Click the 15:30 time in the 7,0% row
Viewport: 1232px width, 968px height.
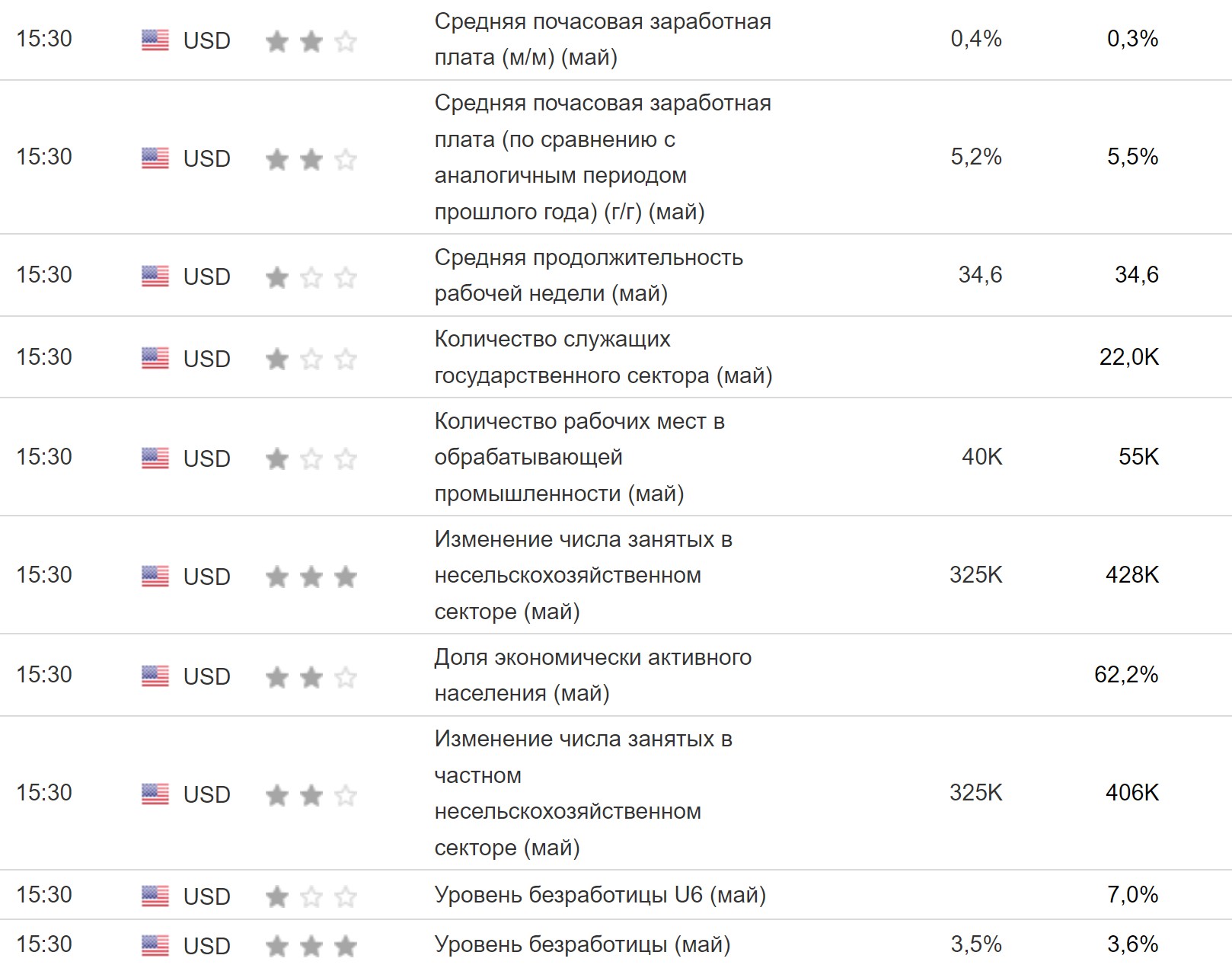tap(44, 894)
